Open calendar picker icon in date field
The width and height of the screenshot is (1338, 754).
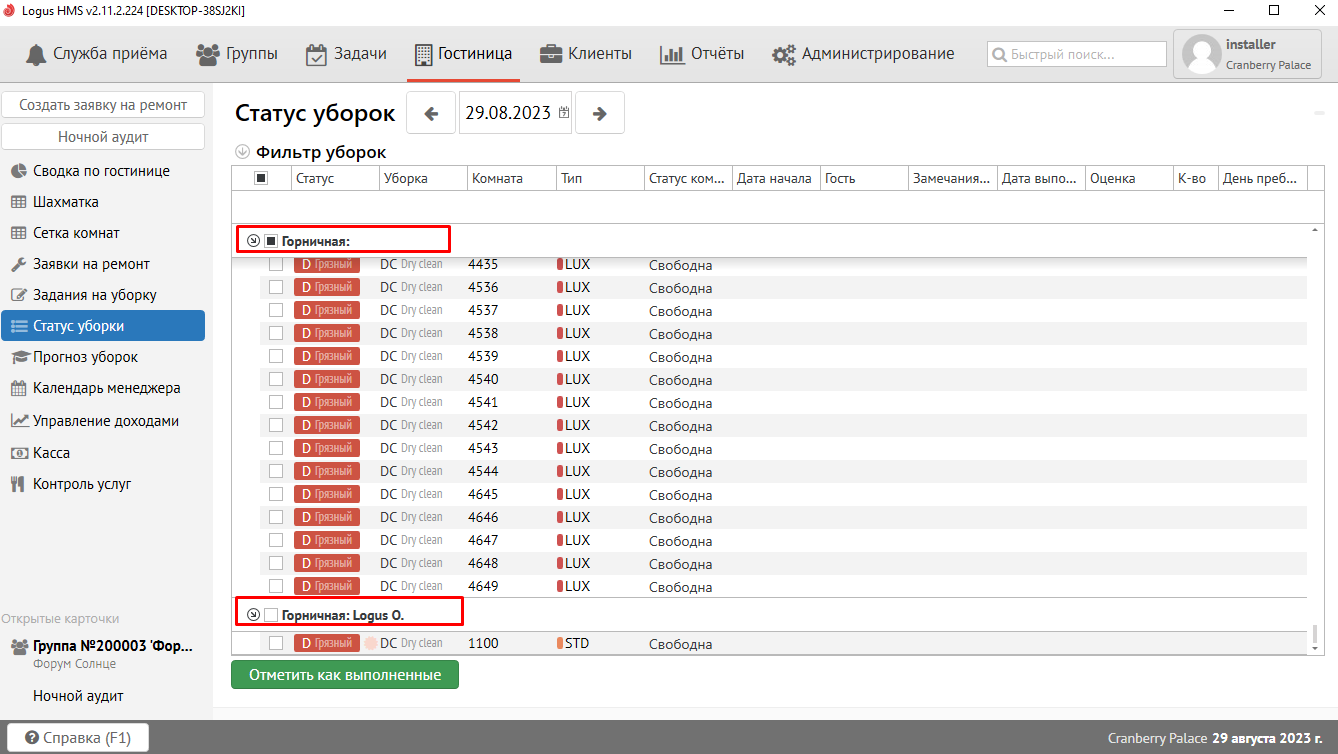tap(564, 113)
